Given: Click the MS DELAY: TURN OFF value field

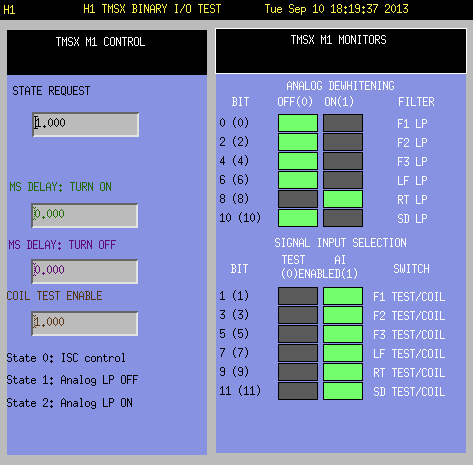Looking at the screenshot, I should 85,271.
